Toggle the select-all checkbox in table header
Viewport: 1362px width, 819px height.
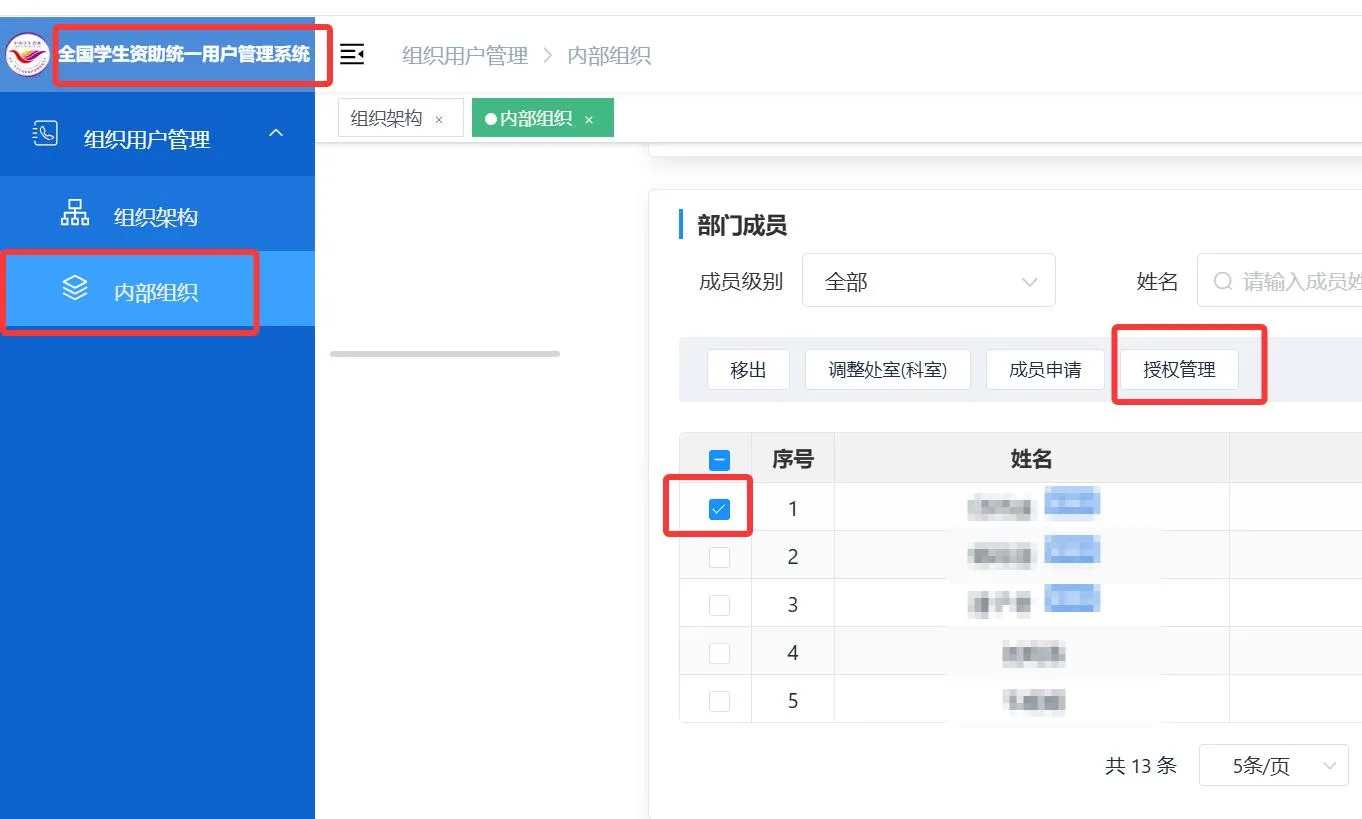coord(719,460)
